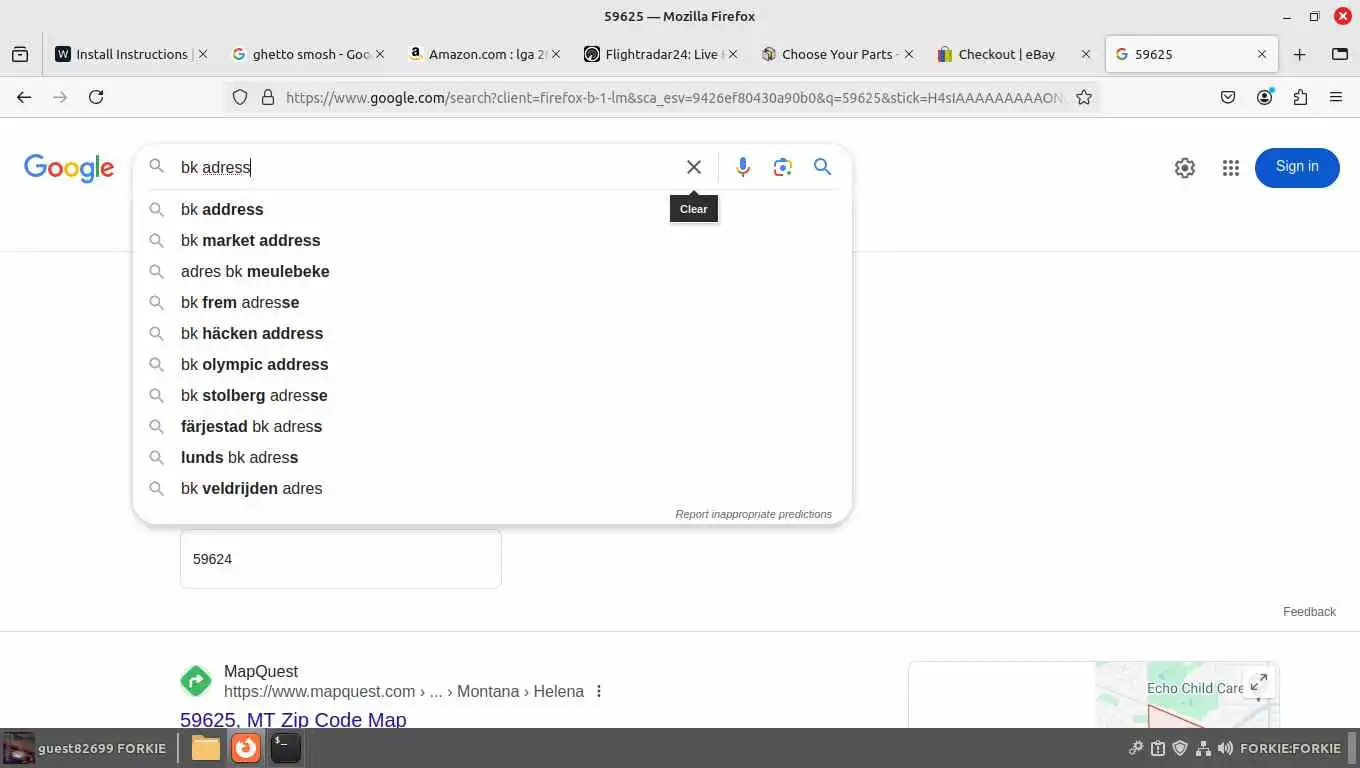Click the FORKIE:FORKIE tray label
This screenshot has height=768, width=1360.
pyautogui.click(x=1290, y=748)
